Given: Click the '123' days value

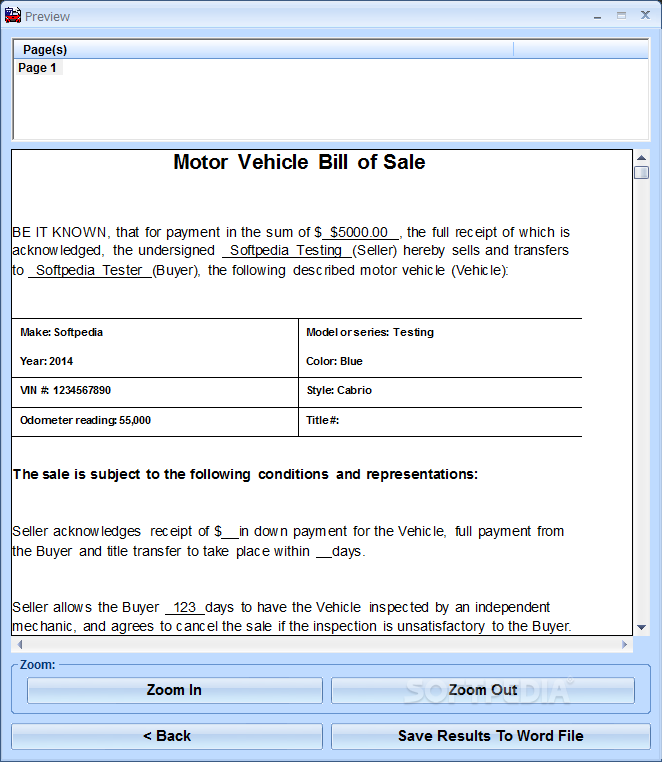Looking at the screenshot, I should tap(185, 607).
